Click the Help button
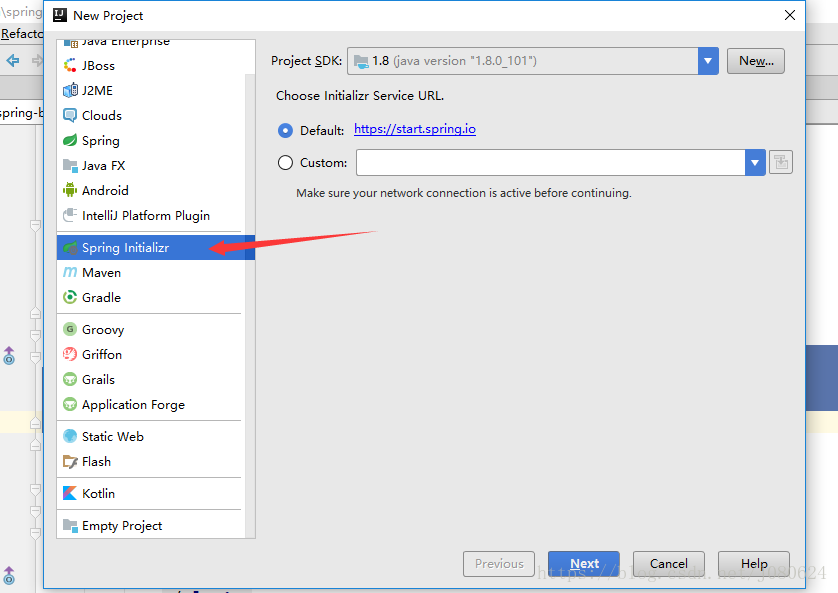Image resolution: width=838 pixels, height=593 pixels. (x=754, y=564)
